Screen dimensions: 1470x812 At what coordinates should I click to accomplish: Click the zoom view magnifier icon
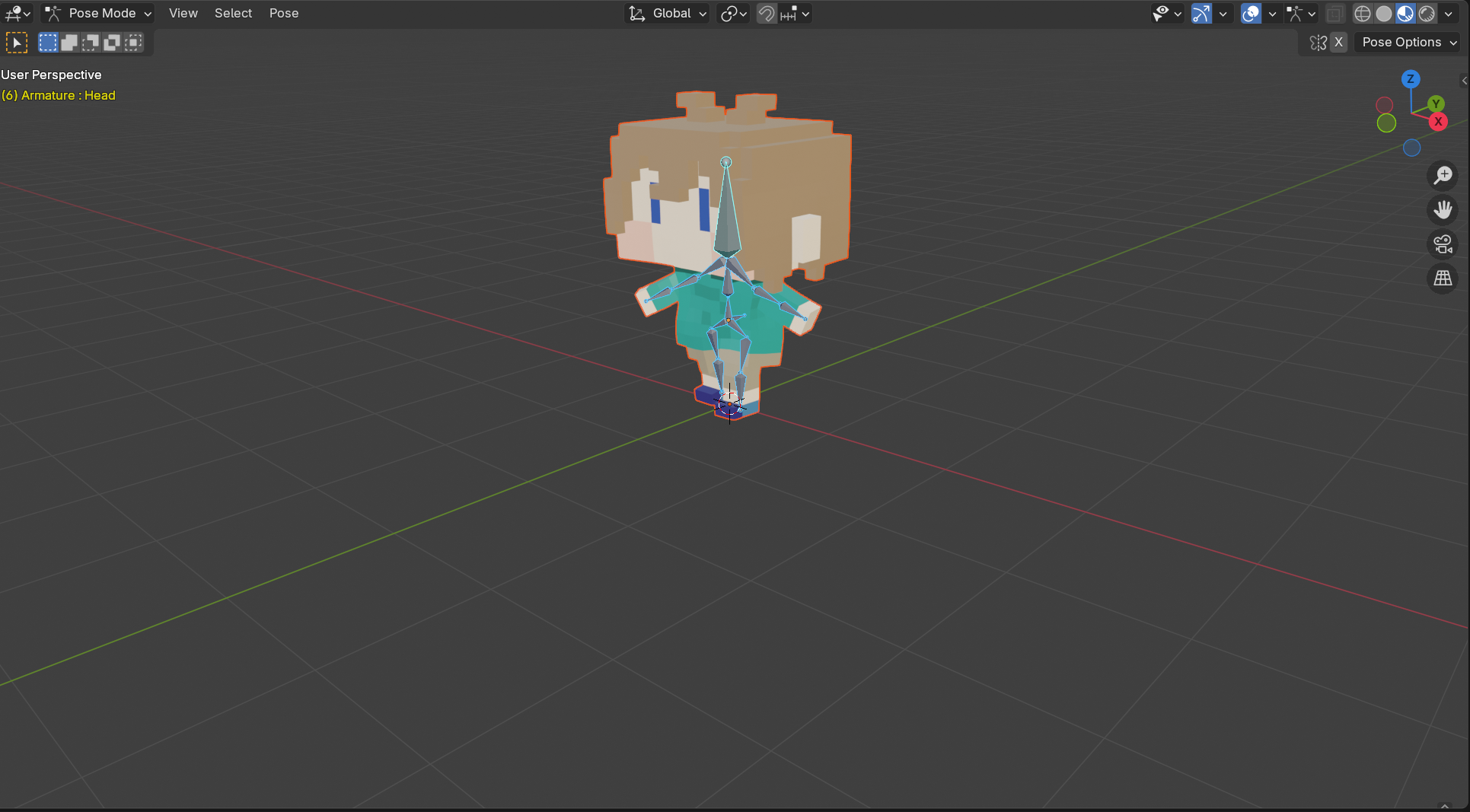1443,176
